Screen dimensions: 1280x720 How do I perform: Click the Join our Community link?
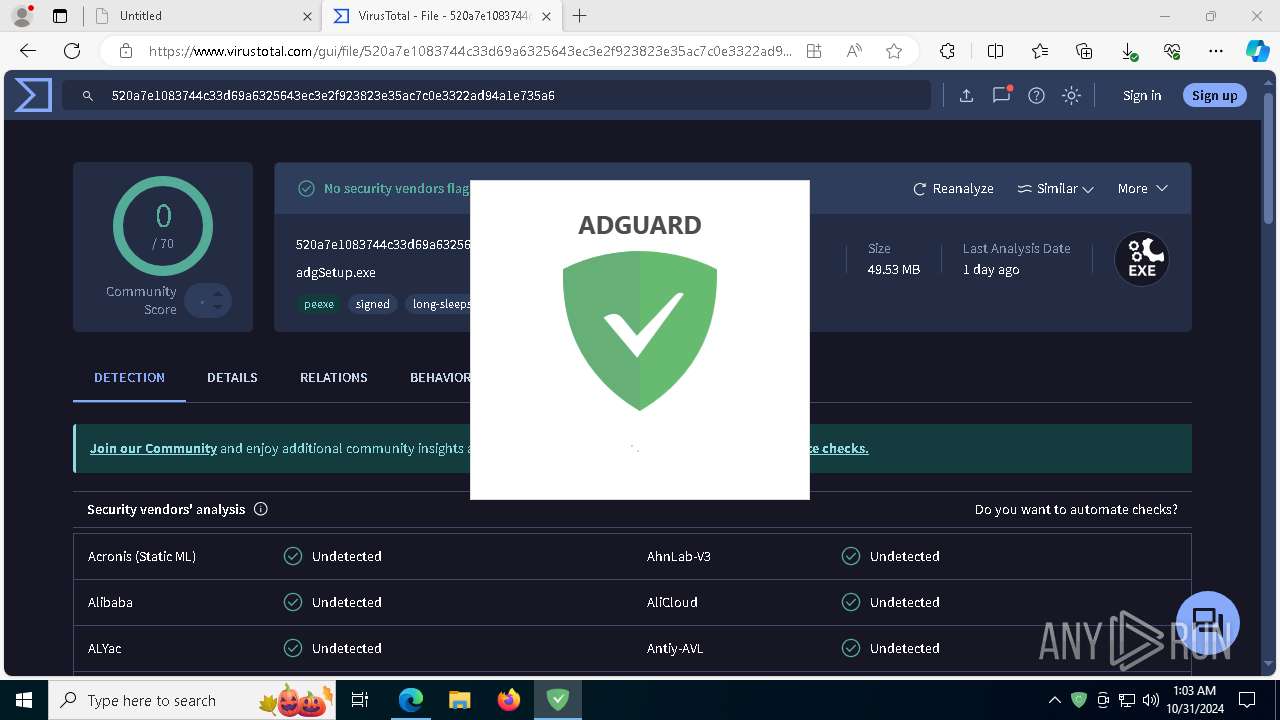(x=153, y=448)
